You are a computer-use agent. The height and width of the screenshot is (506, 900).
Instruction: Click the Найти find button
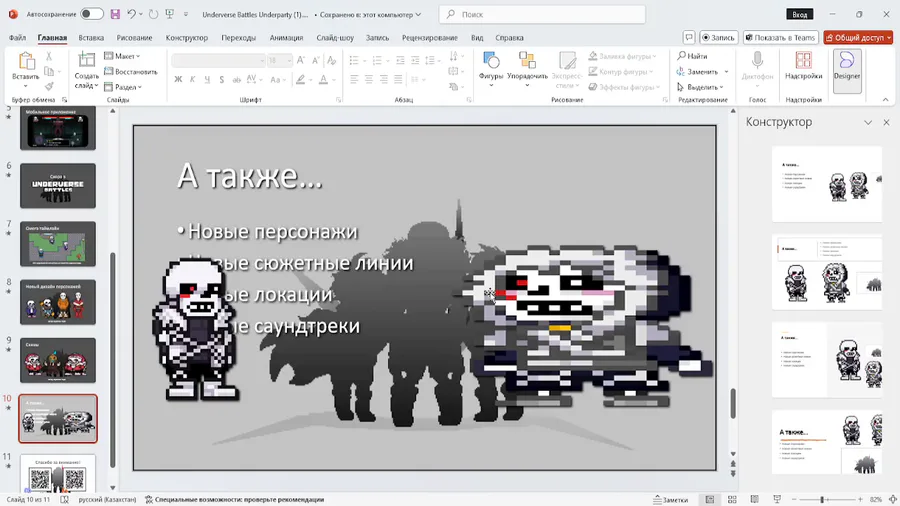coord(692,56)
